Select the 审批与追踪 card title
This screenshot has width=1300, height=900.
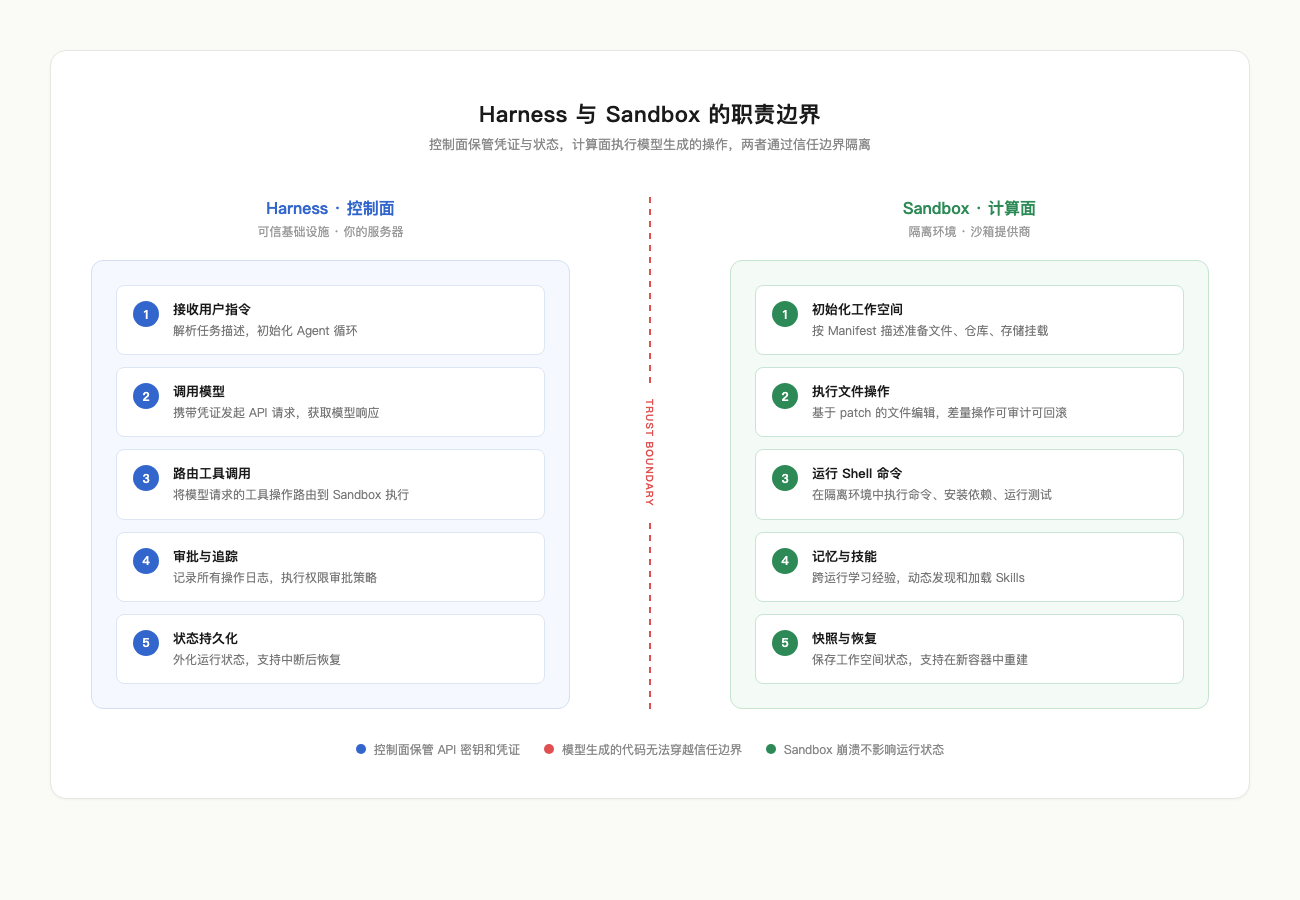tap(205, 556)
